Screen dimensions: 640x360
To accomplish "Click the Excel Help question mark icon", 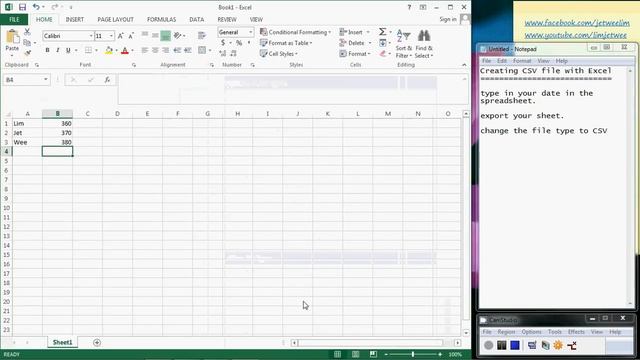I will tap(409, 7).
